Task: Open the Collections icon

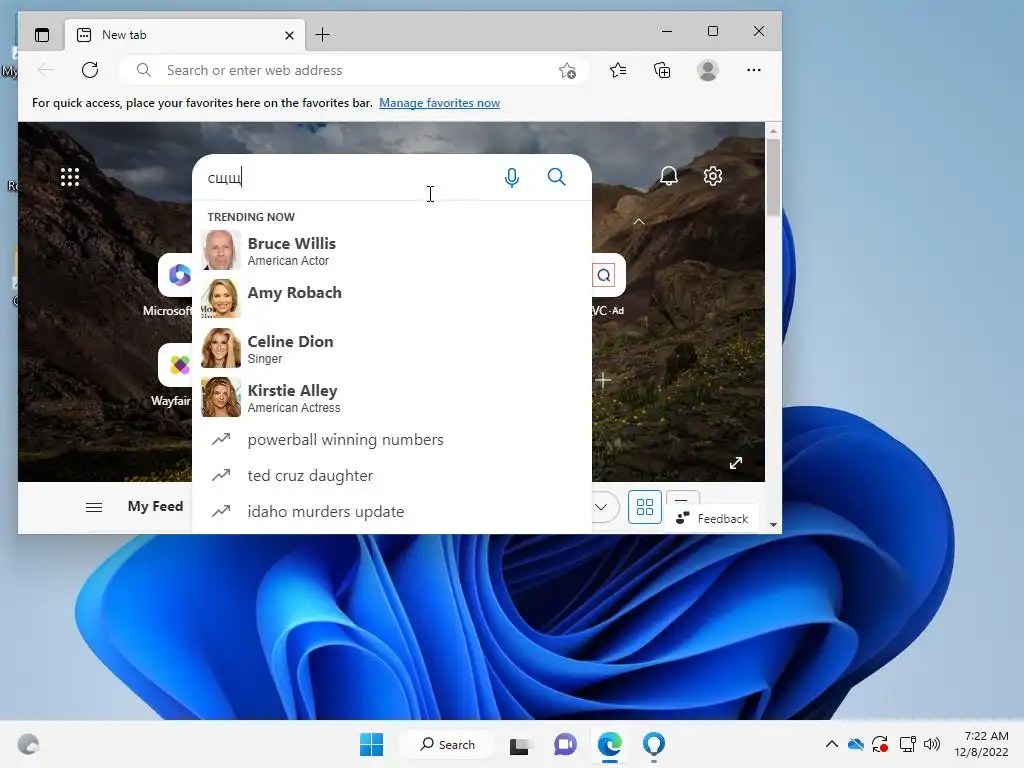Action: (662, 70)
